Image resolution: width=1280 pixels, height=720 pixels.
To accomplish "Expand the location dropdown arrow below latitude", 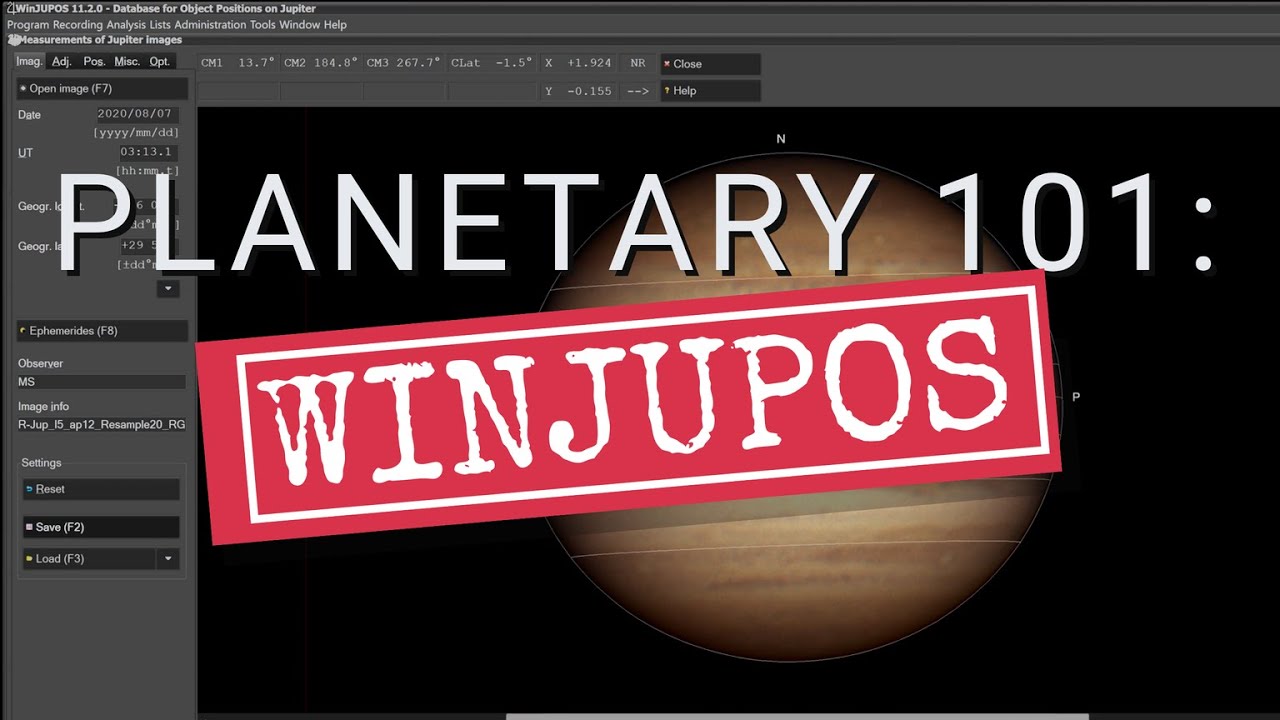I will pos(168,289).
